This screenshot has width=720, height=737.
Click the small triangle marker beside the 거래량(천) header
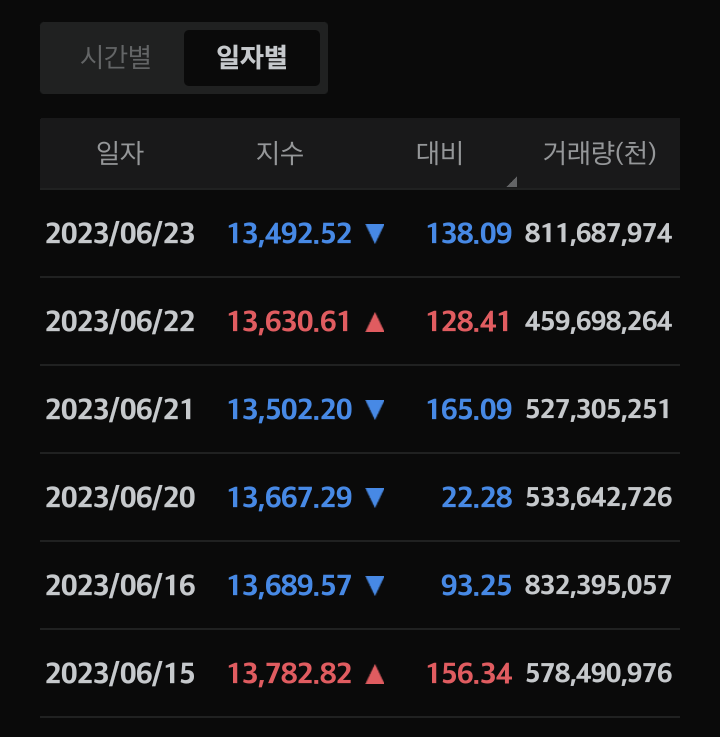click(x=512, y=182)
